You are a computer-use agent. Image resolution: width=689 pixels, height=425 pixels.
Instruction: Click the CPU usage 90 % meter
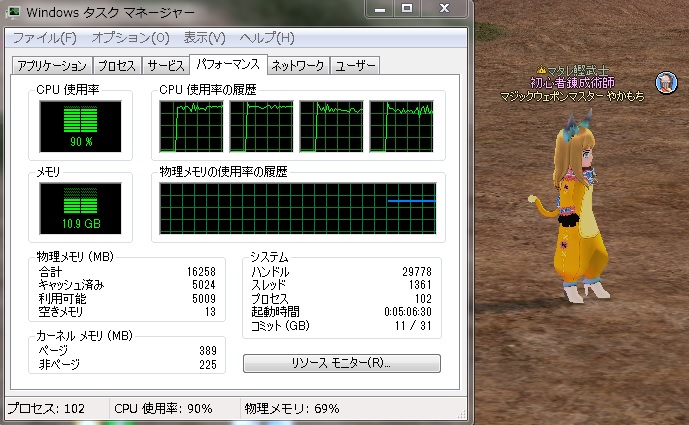(80, 127)
